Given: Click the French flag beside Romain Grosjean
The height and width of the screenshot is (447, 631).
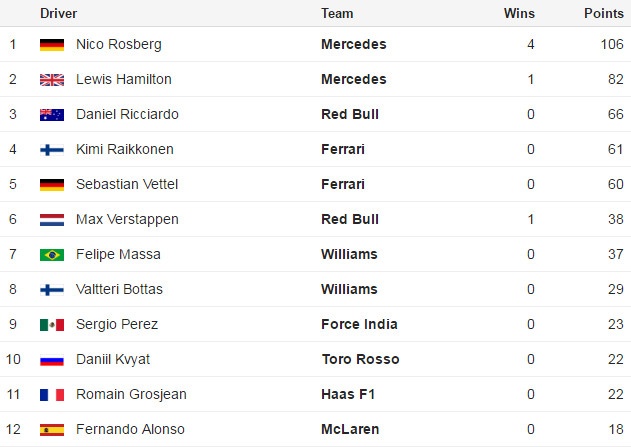Looking at the screenshot, I should [52, 395].
